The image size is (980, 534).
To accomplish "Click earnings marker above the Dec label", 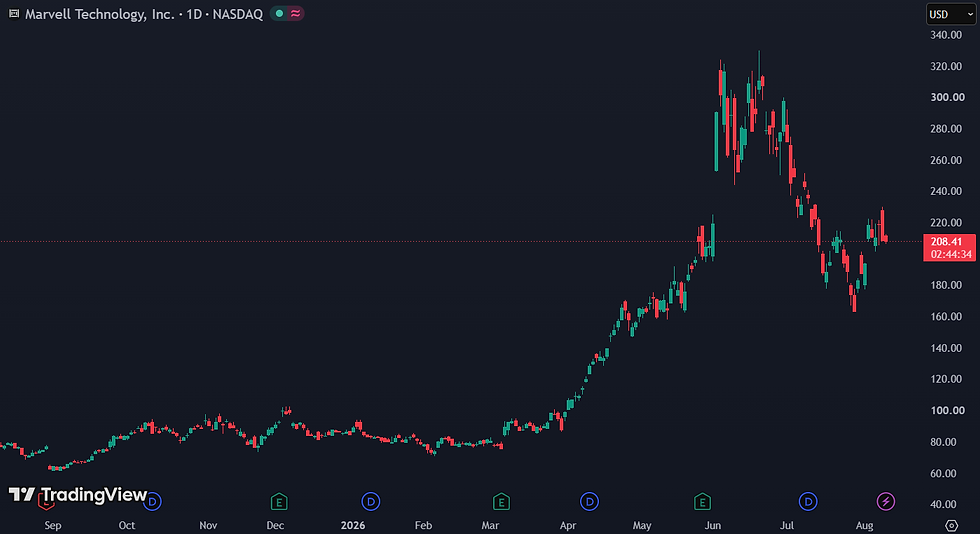I will point(279,501).
